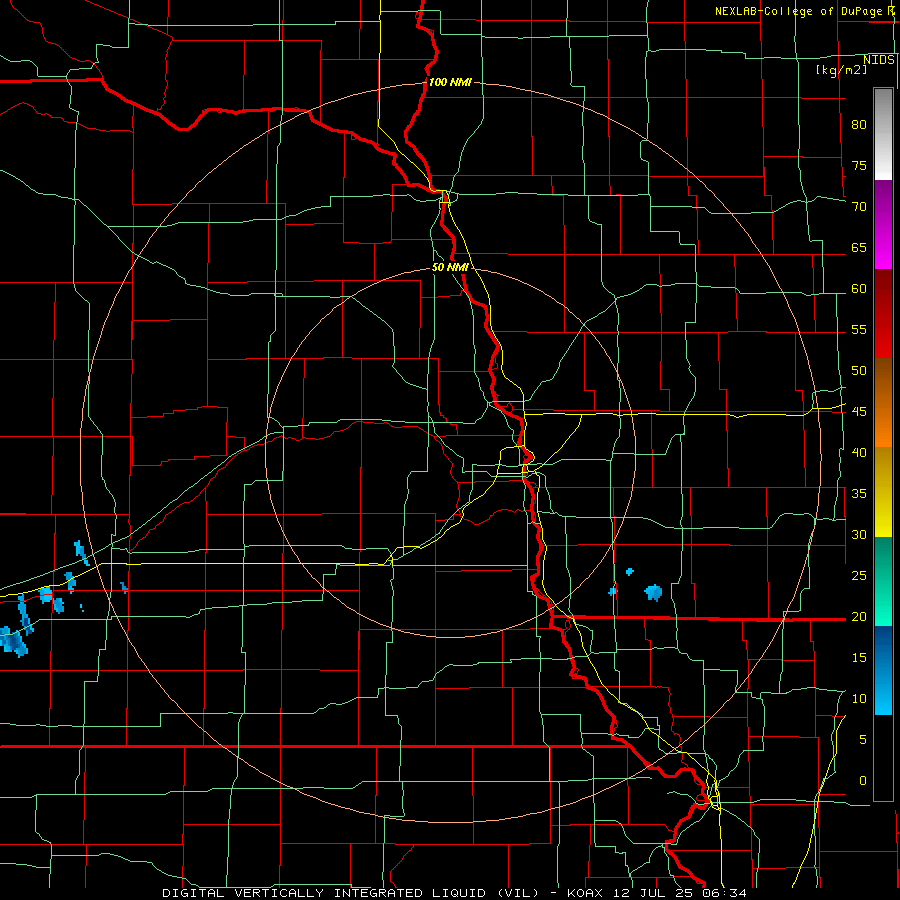This screenshot has width=900, height=900.
Task: Click the 45 value on the VIL scale
Action: (x=859, y=412)
